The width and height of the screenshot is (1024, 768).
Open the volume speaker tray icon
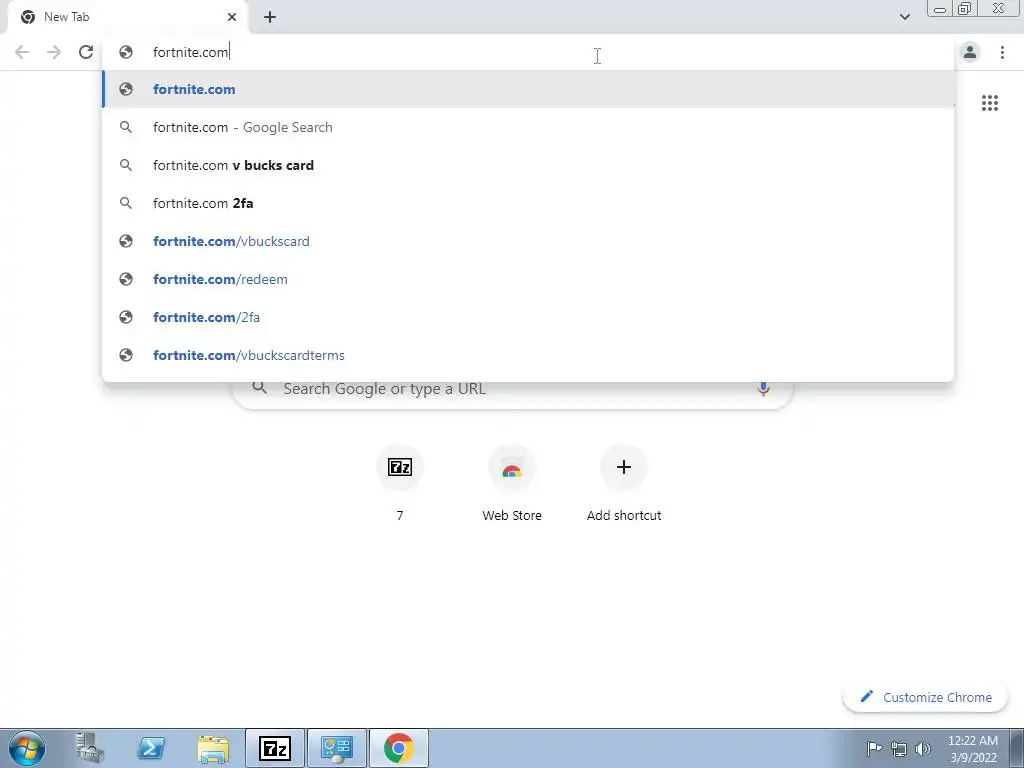pos(922,748)
